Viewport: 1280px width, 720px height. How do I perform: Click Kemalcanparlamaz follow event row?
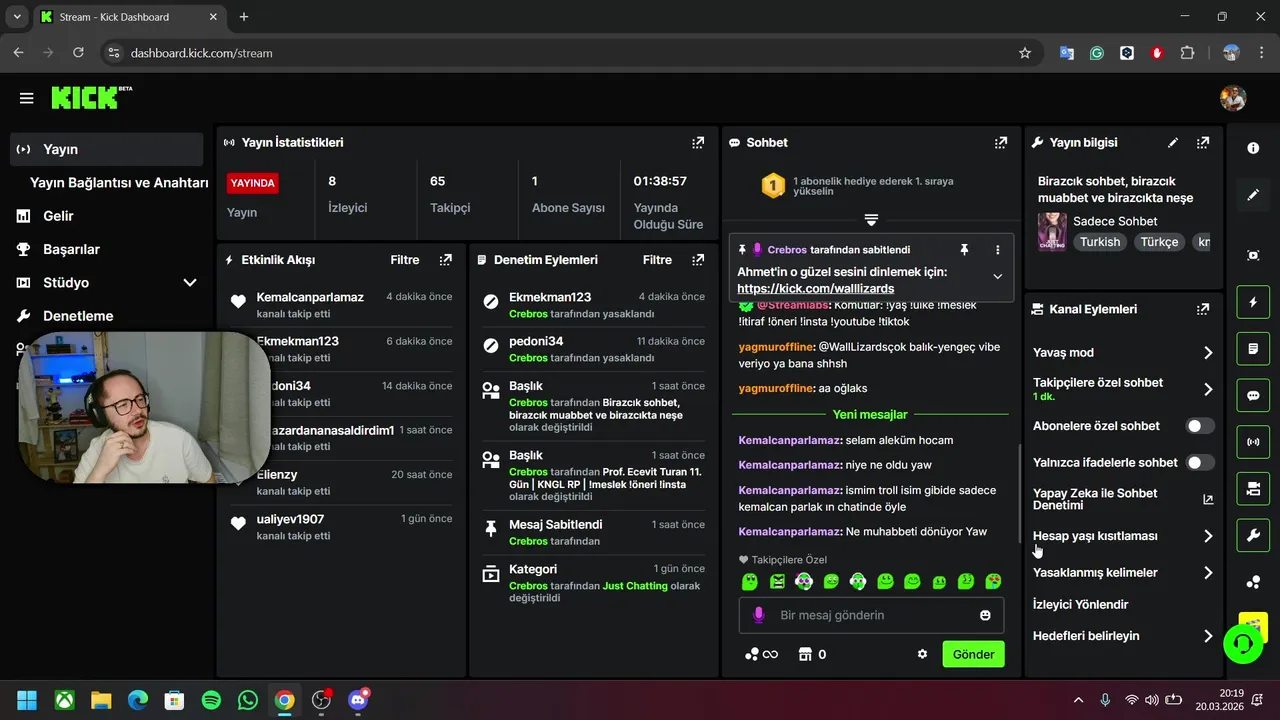coord(341,303)
